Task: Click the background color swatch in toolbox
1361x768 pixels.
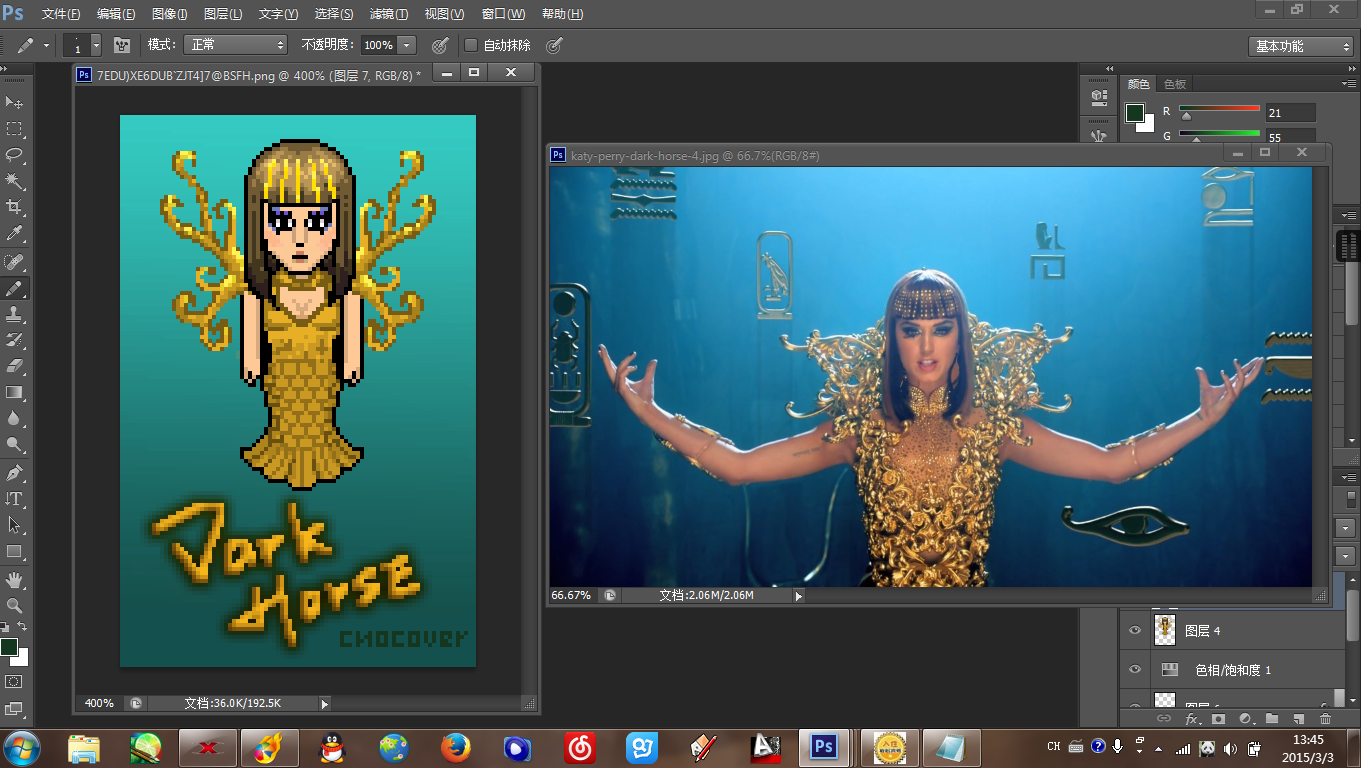Action: coord(22,658)
